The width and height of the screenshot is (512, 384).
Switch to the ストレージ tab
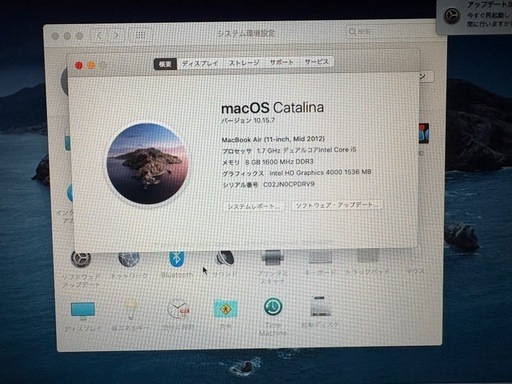click(244, 63)
